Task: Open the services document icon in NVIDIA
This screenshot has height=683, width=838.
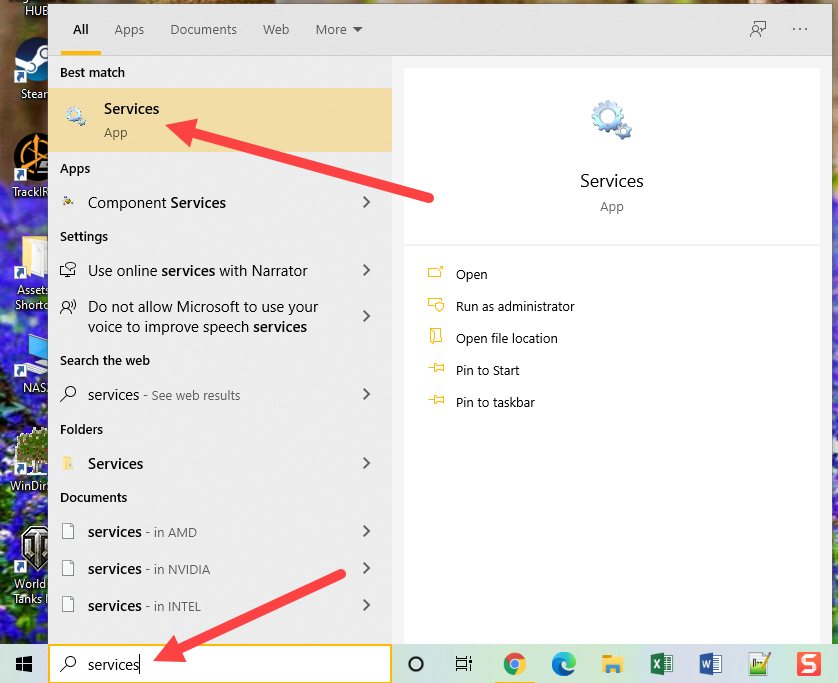Action: tap(68, 568)
